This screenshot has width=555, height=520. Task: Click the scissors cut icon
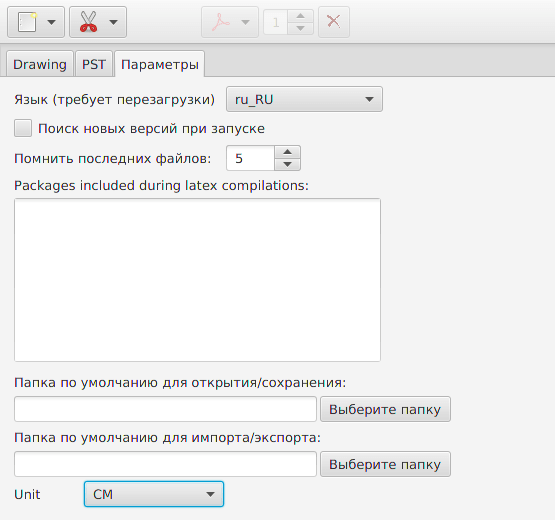tap(88, 22)
